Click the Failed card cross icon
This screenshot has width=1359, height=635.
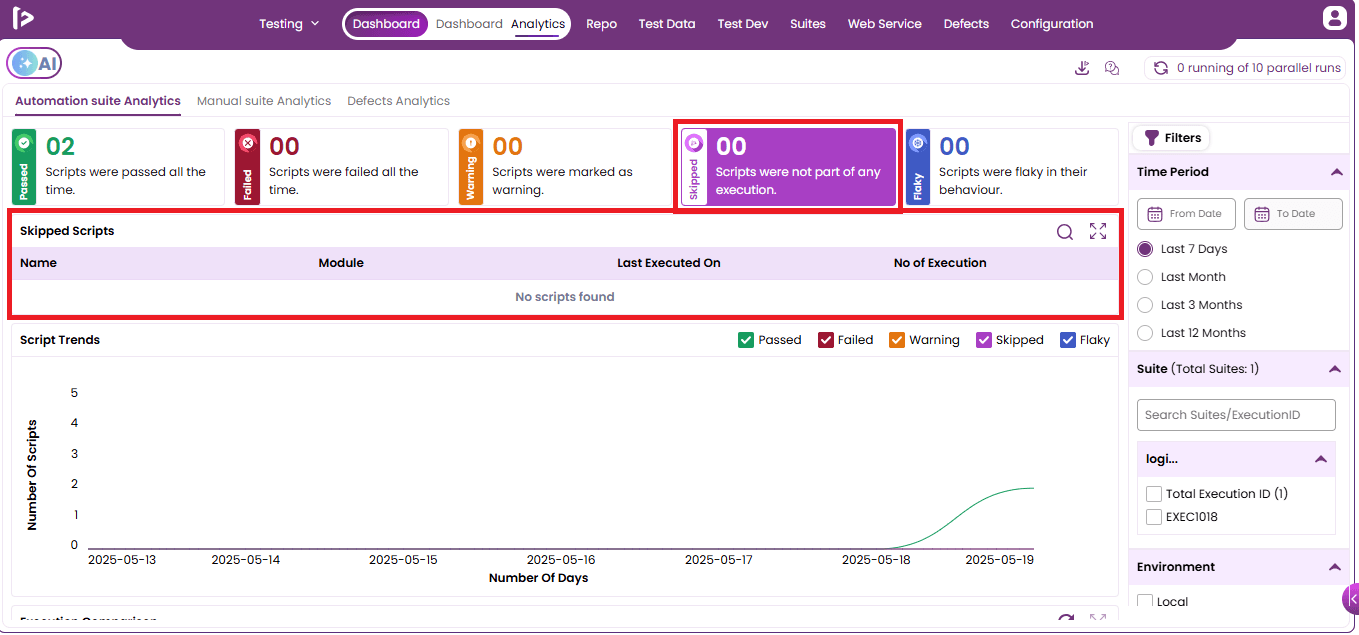(x=247, y=143)
